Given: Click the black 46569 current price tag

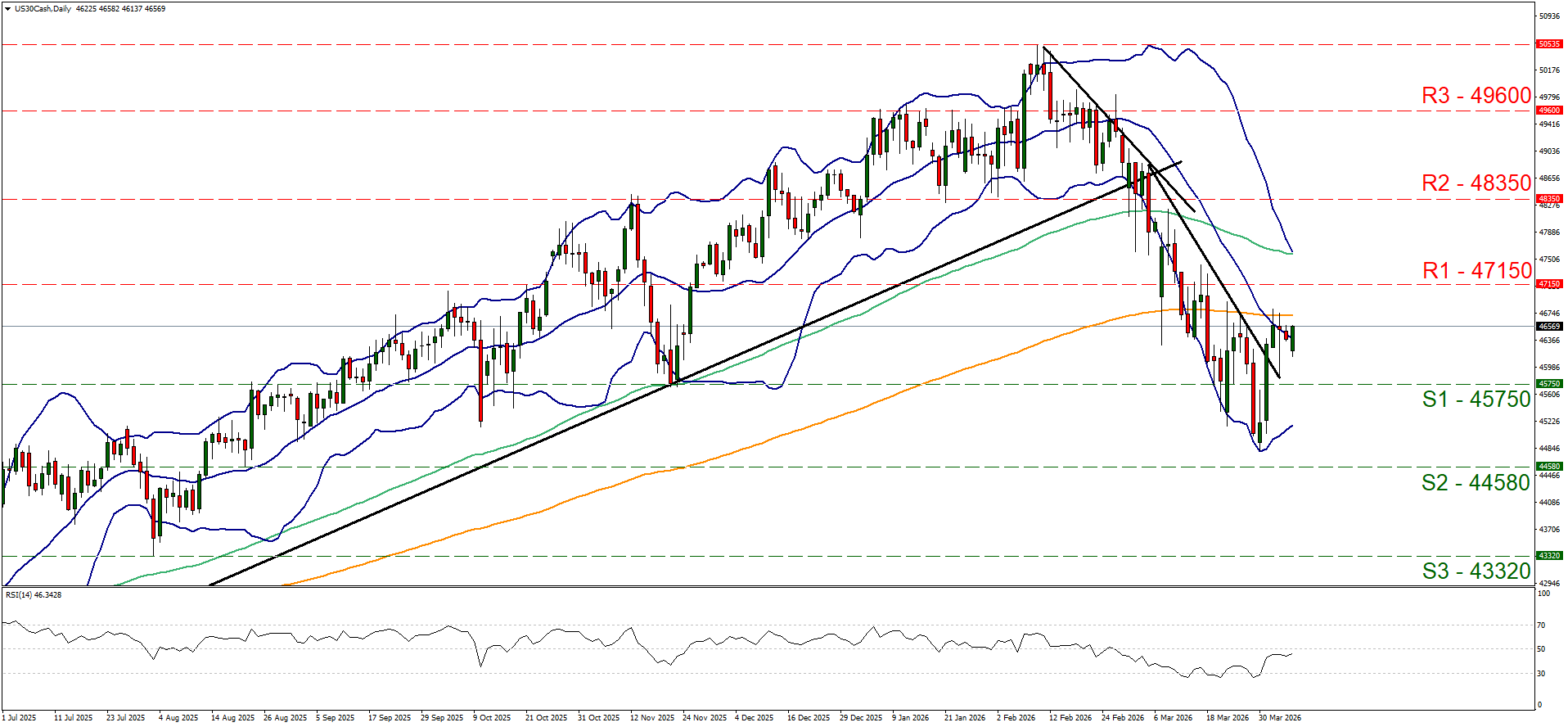Looking at the screenshot, I should pyautogui.click(x=1549, y=327).
